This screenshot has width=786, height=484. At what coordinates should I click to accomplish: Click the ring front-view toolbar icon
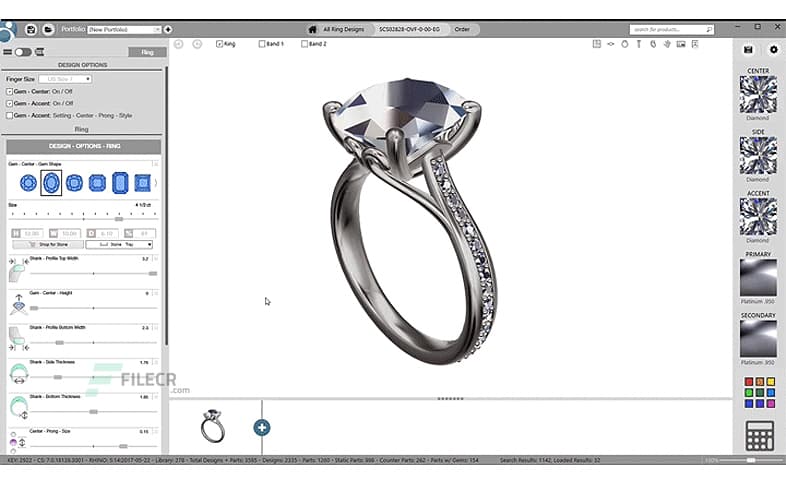[625, 44]
